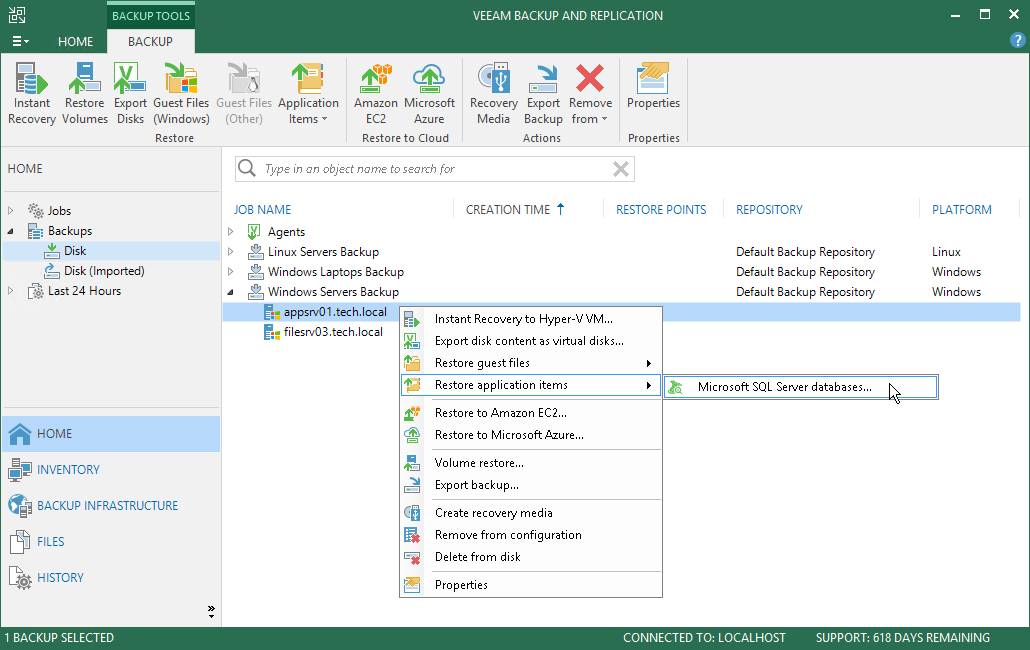Choose Create recovery media
Viewport: 1030px width, 650px height.
pos(530,513)
